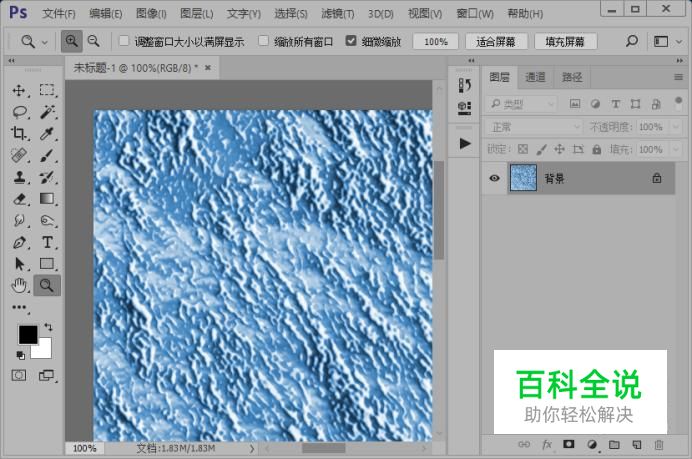Change screen mode icon in toolbox
The height and width of the screenshot is (459, 692).
(46, 376)
